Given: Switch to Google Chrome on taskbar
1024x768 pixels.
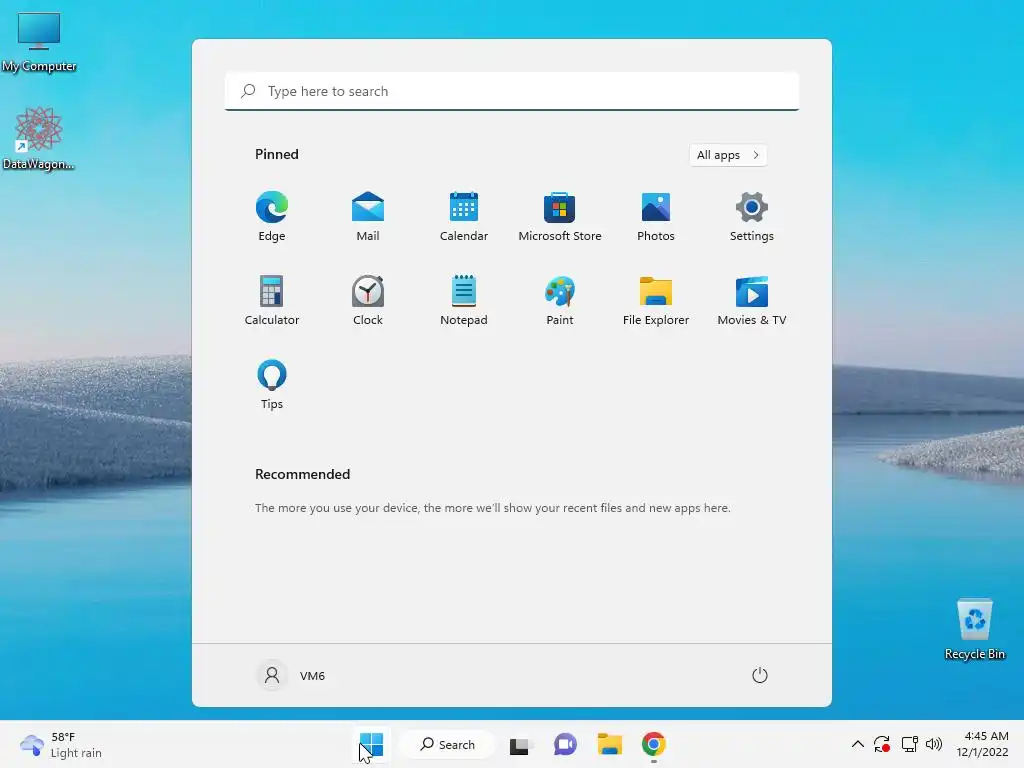Looking at the screenshot, I should (654, 744).
